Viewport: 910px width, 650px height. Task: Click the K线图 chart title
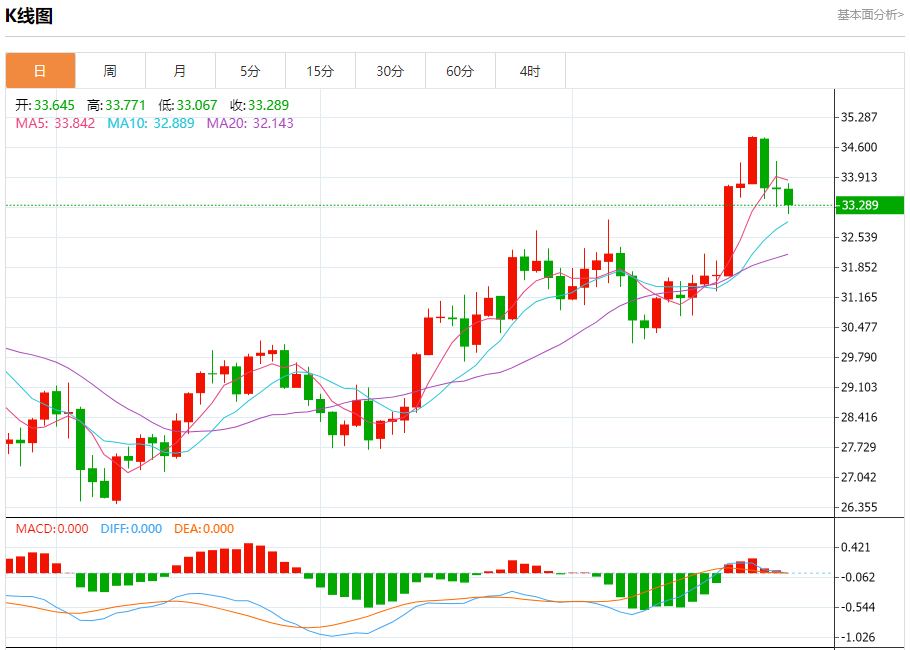29,16
